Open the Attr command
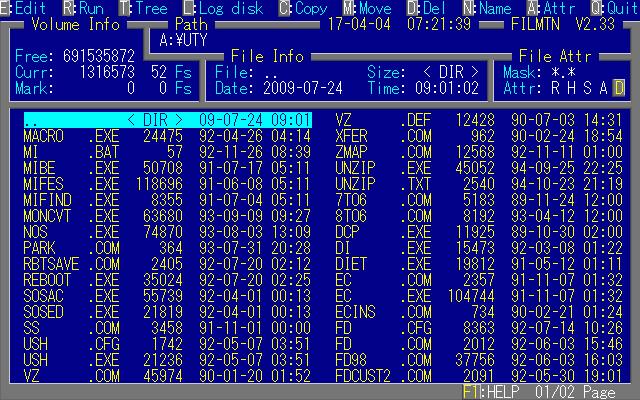The image size is (640, 400). pyautogui.click(x=551, y=8)
